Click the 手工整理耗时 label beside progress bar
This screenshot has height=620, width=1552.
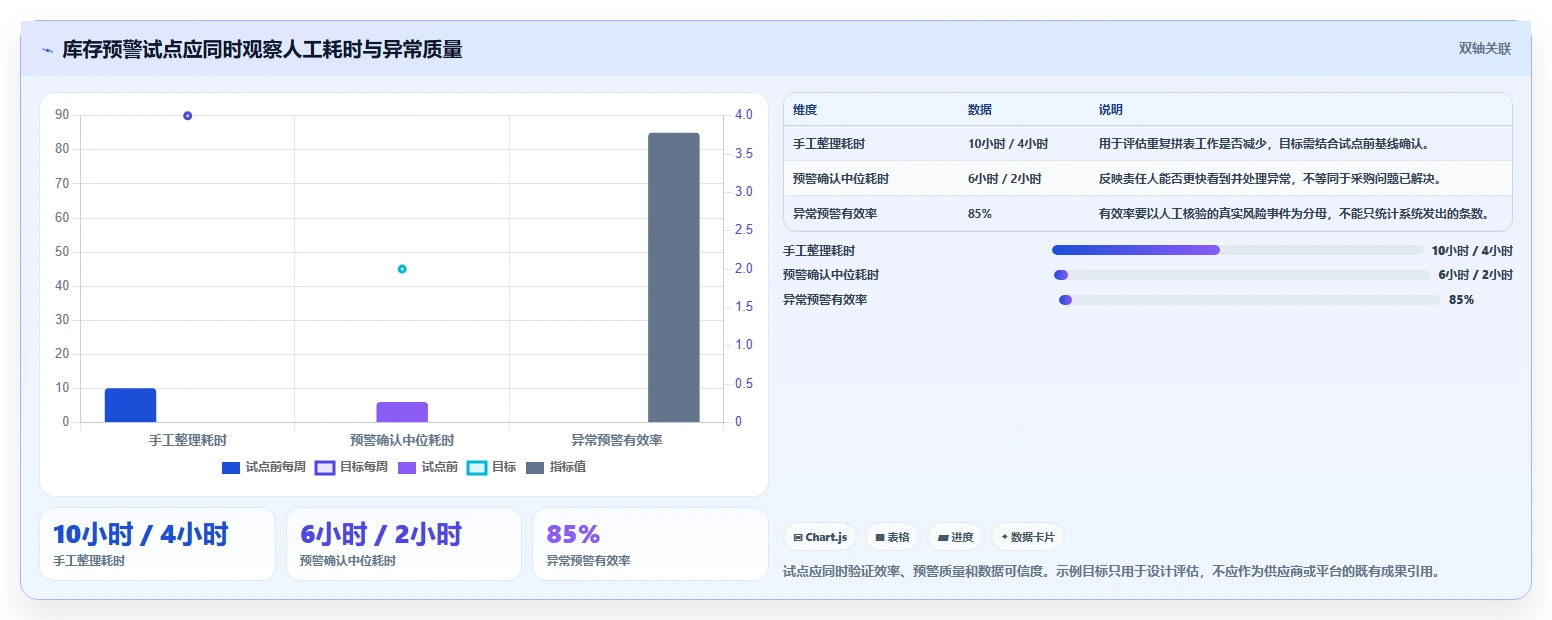coord(819,251)
